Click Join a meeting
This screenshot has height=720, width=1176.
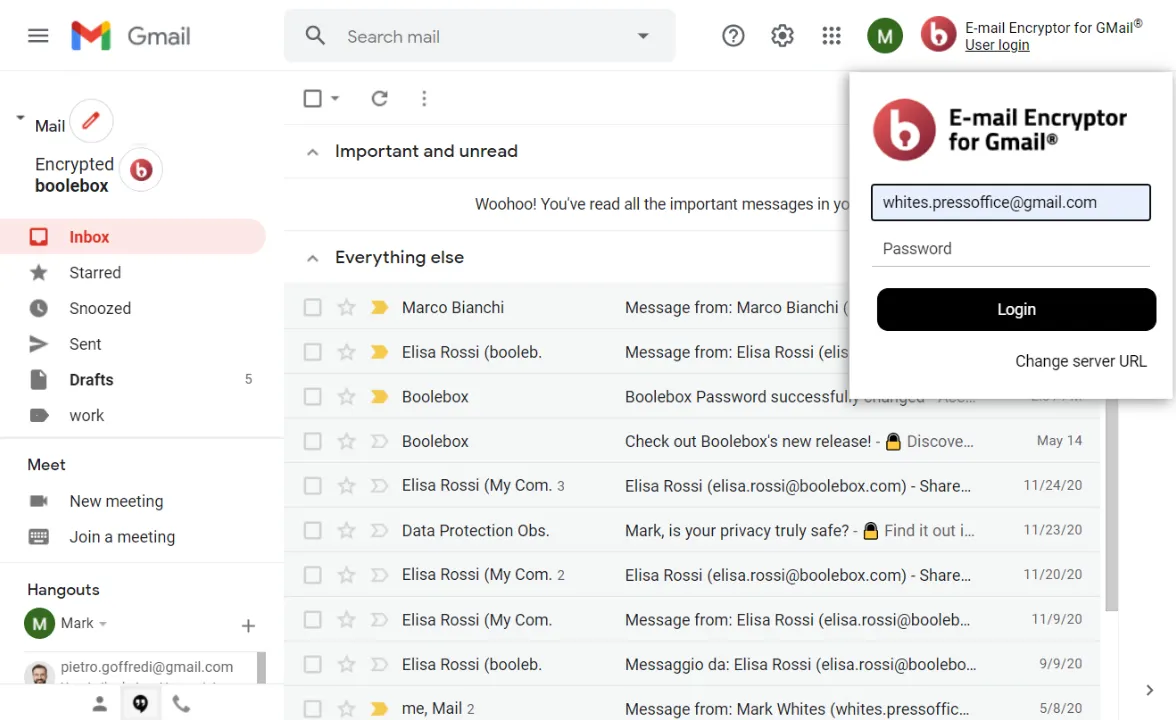(122, 537)
